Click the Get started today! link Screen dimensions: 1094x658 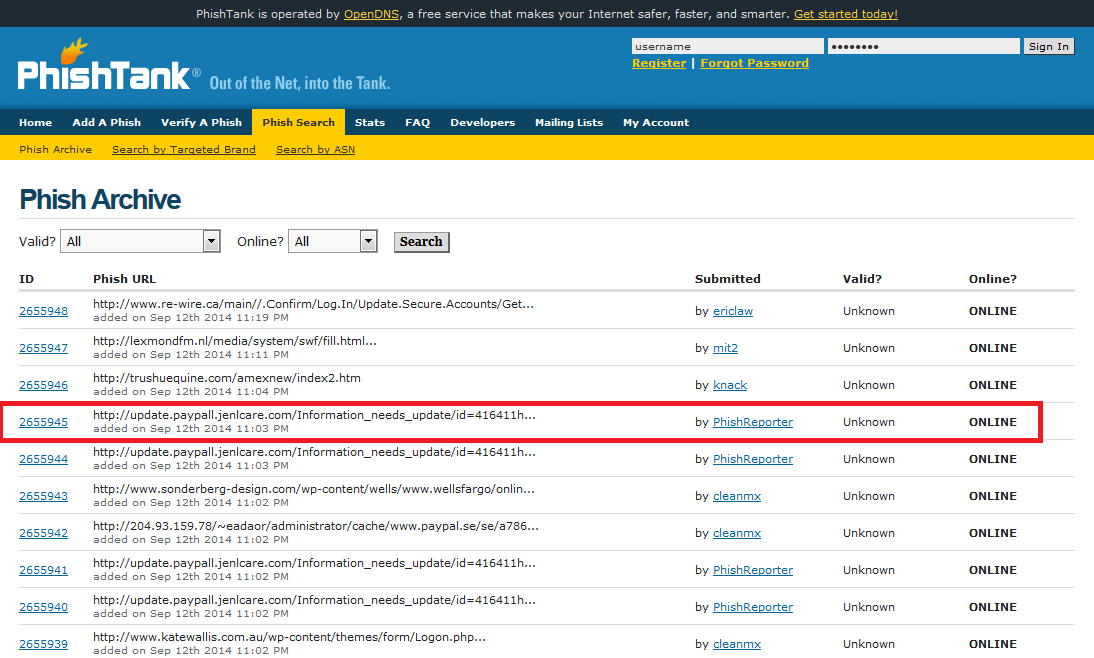pos(845,14)
